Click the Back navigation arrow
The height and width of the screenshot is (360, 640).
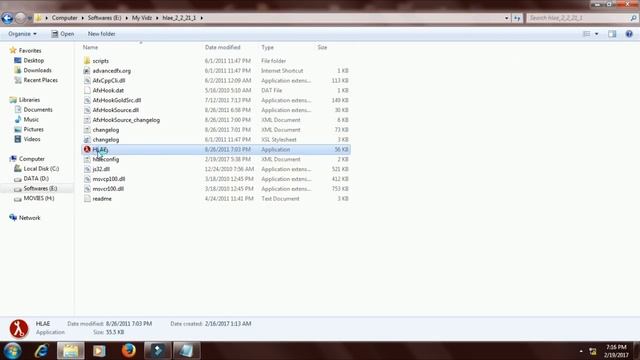[7, 18]
